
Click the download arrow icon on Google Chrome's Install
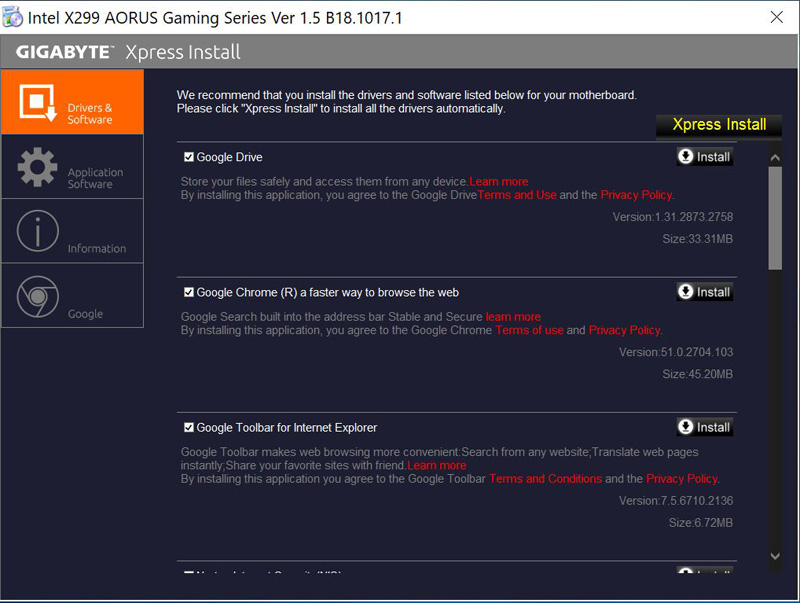click(x=686, y=291)
